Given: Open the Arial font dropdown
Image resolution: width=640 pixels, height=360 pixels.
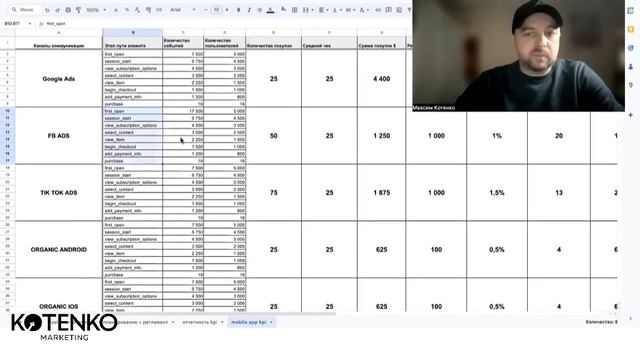Looking at the screenshot, I should (182, 10).
